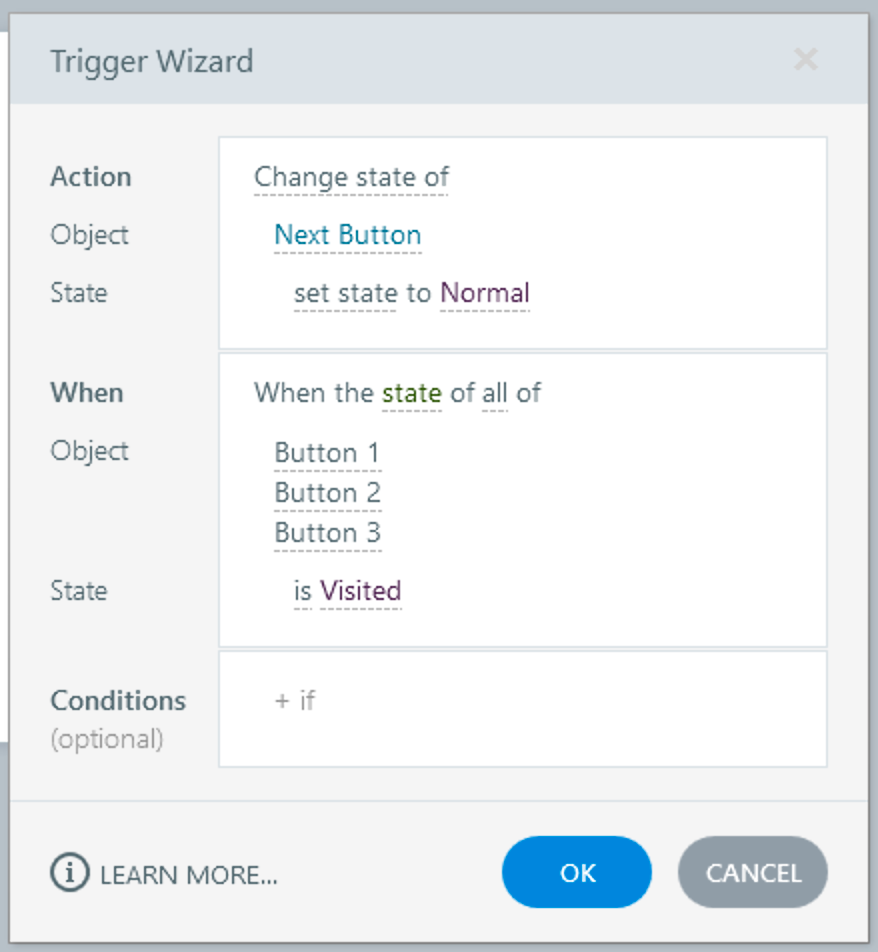Viewport: 878px width, 952px height.
Task: Select Button 3 in the object list
Action: click(x=327, y=533)
